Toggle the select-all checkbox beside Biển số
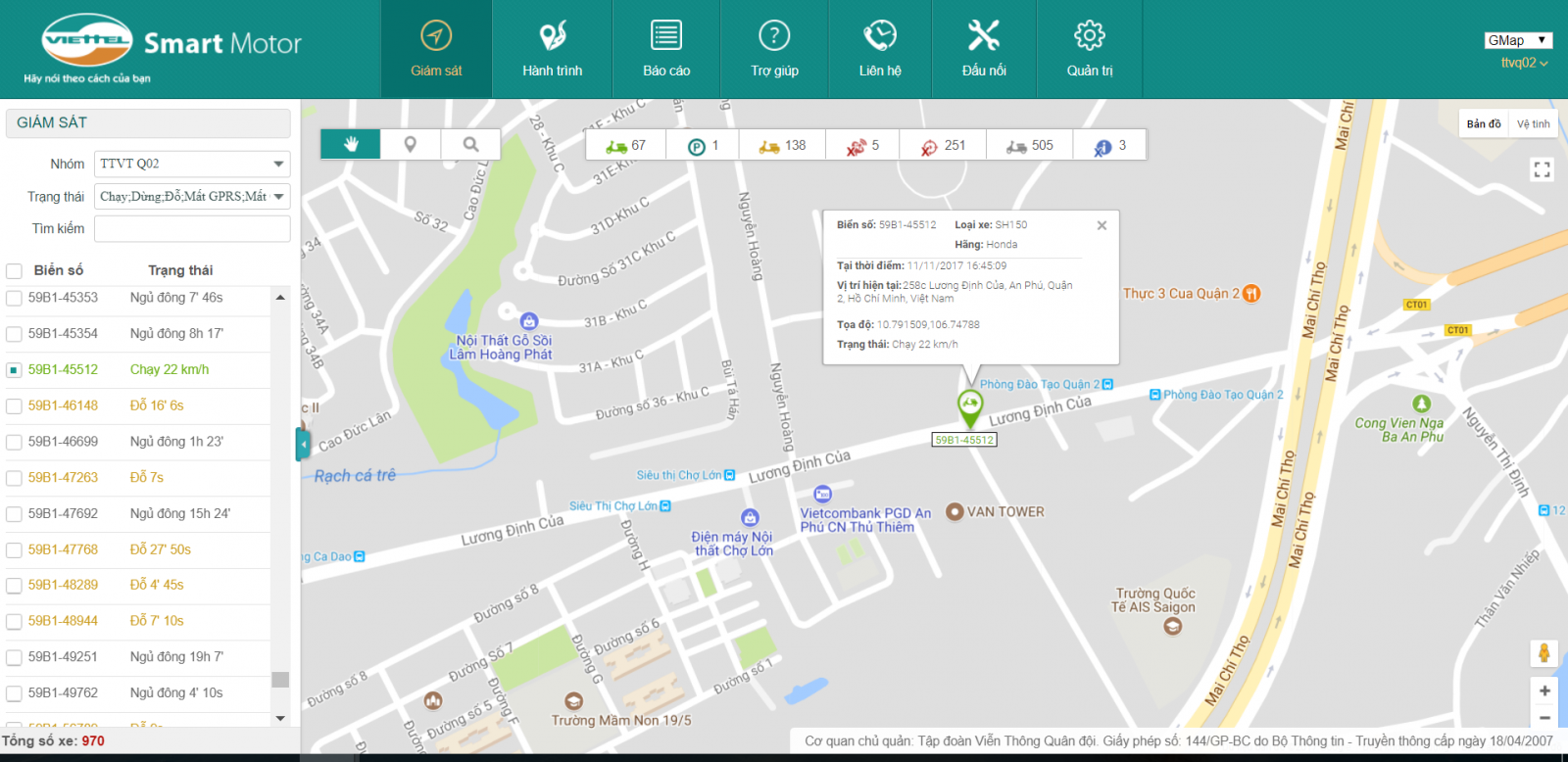 [x=15, y=271]
